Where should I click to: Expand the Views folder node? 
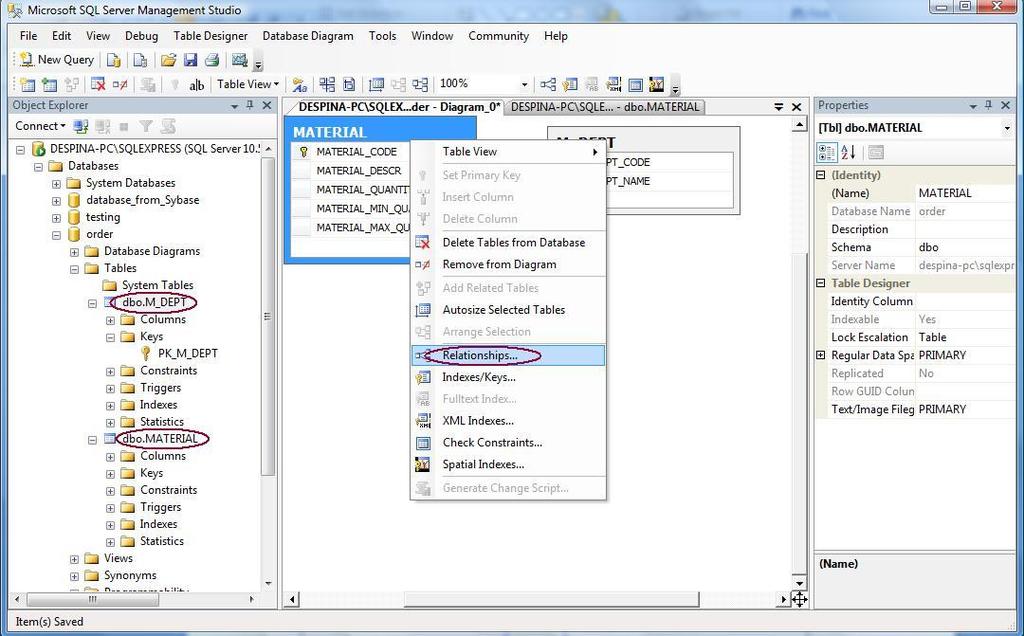pyautogui.click(x=74, y=559)
